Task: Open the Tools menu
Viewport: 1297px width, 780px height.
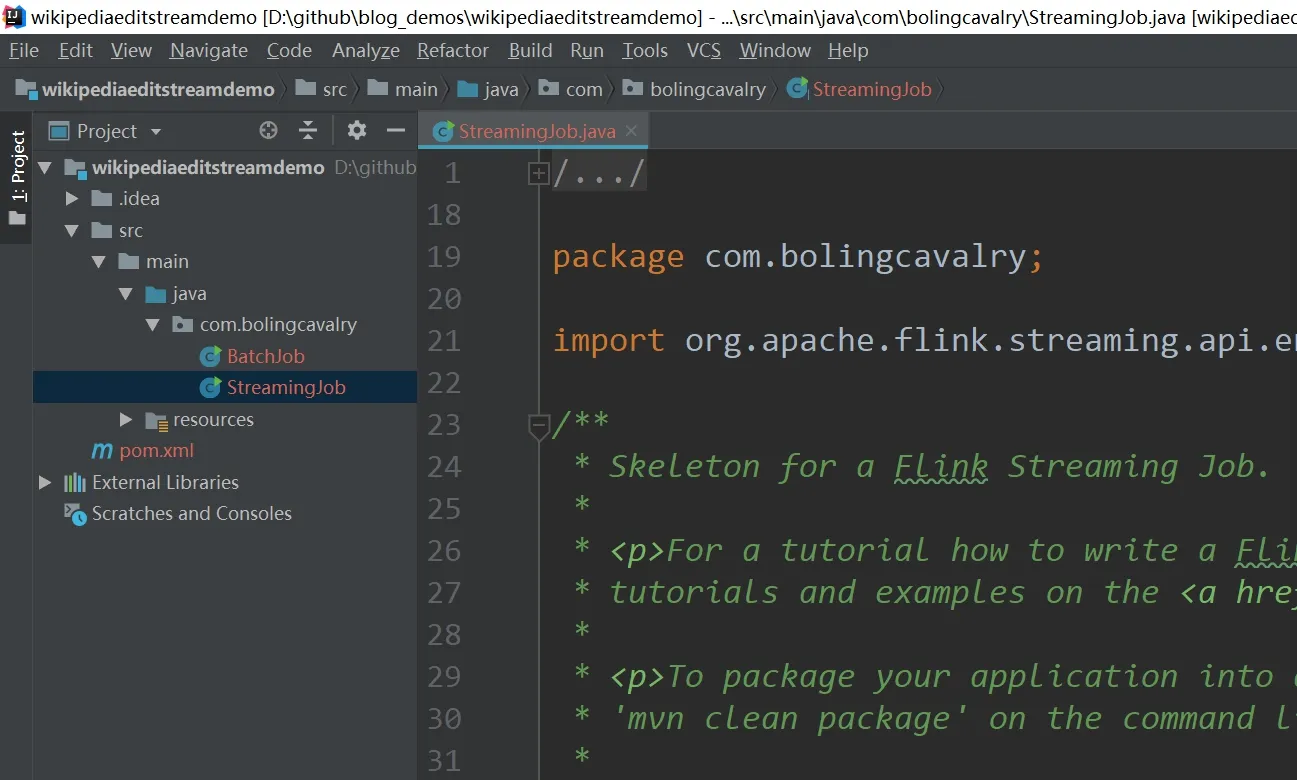Action: tap(645, 50)
